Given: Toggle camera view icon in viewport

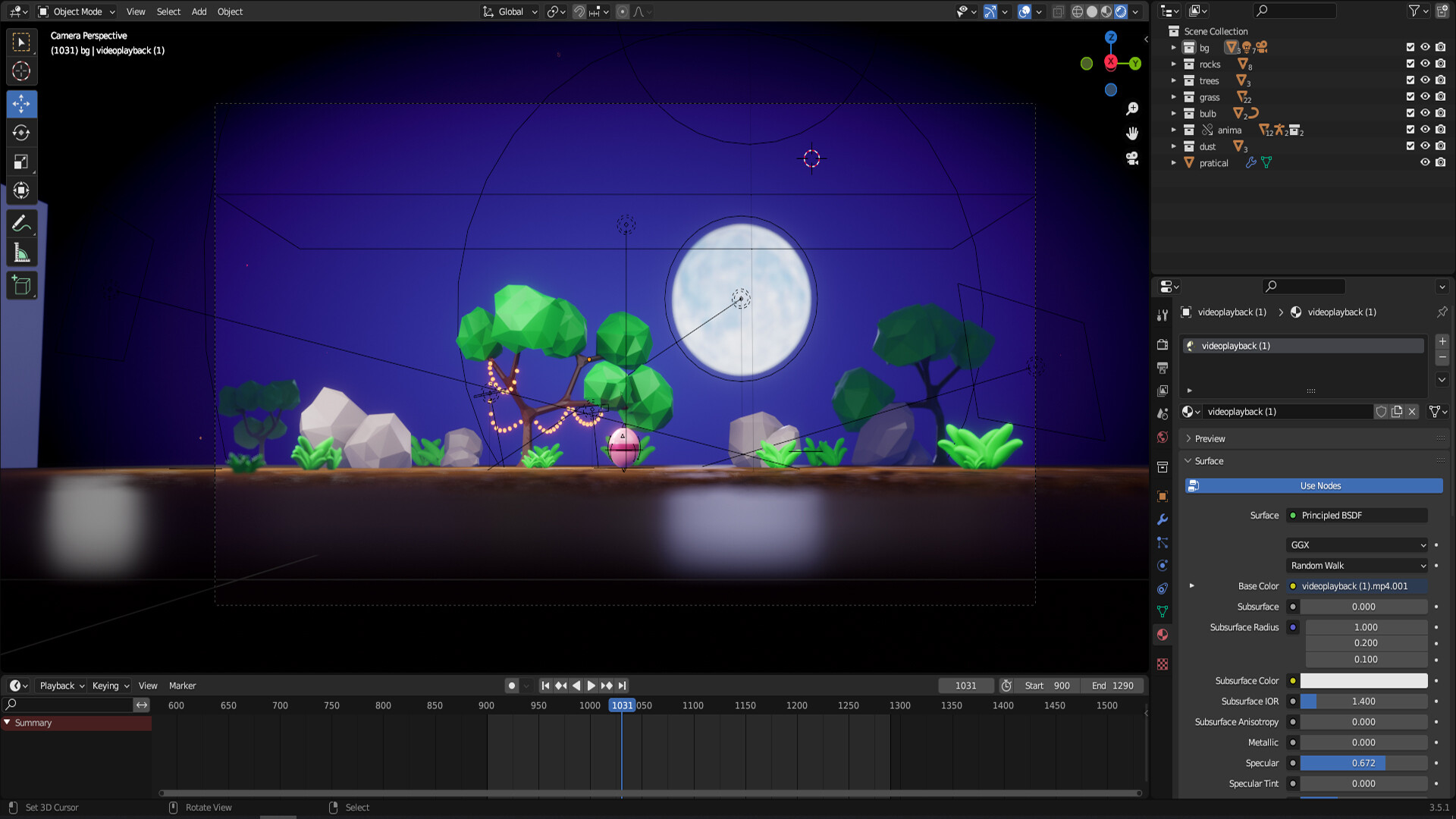Looking at the screenshot, I should [1132, 158].
